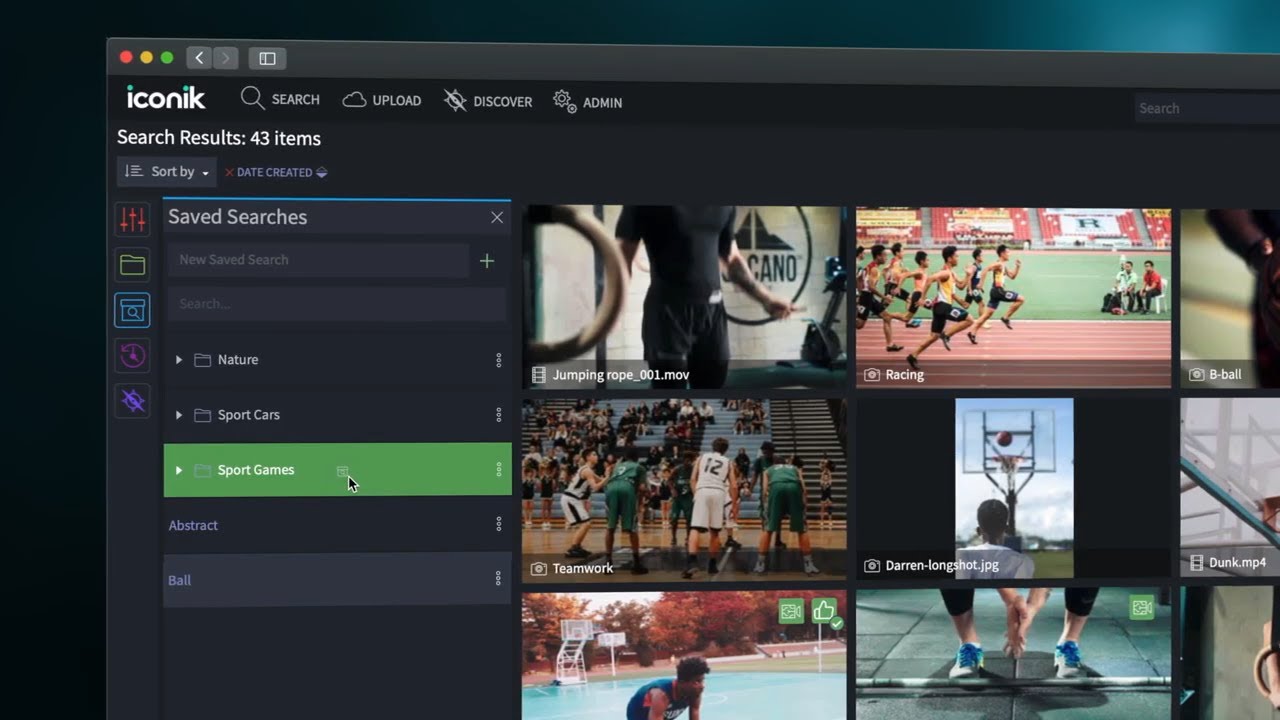Screen dimensions: 1280x720
Task: Click the camera icon beside Teamwork
Action: [539, 569]
